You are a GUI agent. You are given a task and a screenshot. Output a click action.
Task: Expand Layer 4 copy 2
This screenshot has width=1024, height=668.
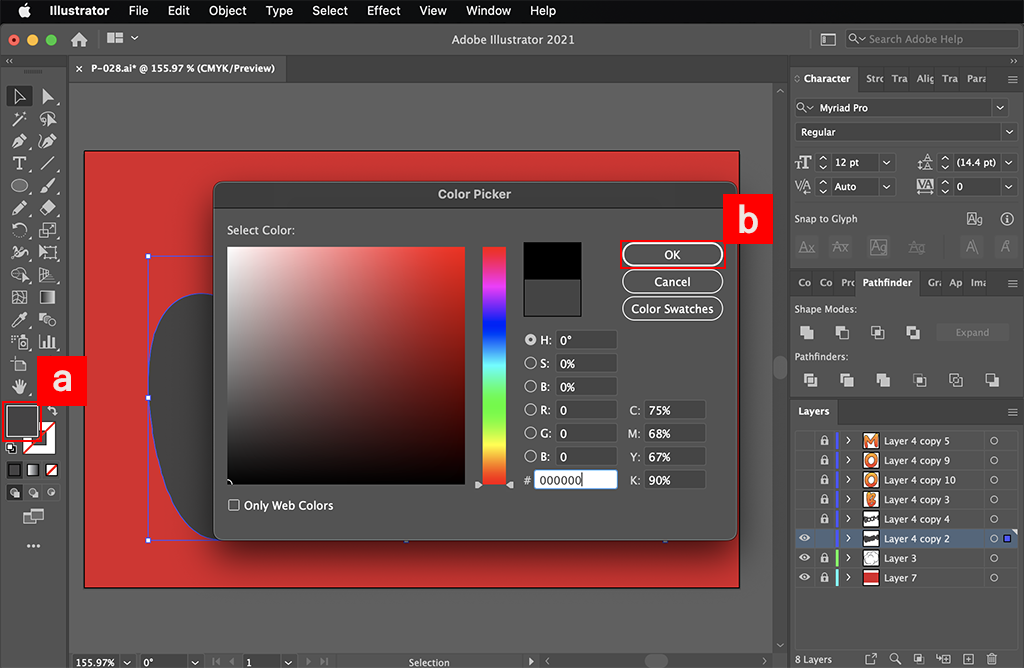click(x=848, y=539)
